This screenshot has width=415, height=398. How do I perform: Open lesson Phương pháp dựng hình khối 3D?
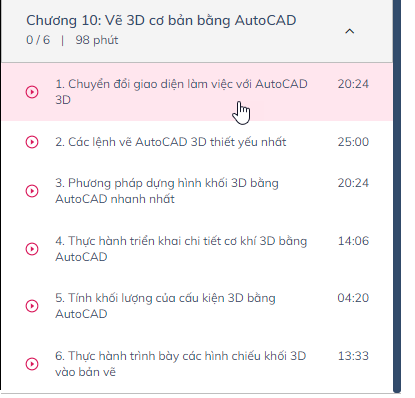pyautogui.click(x=167, y=191)
